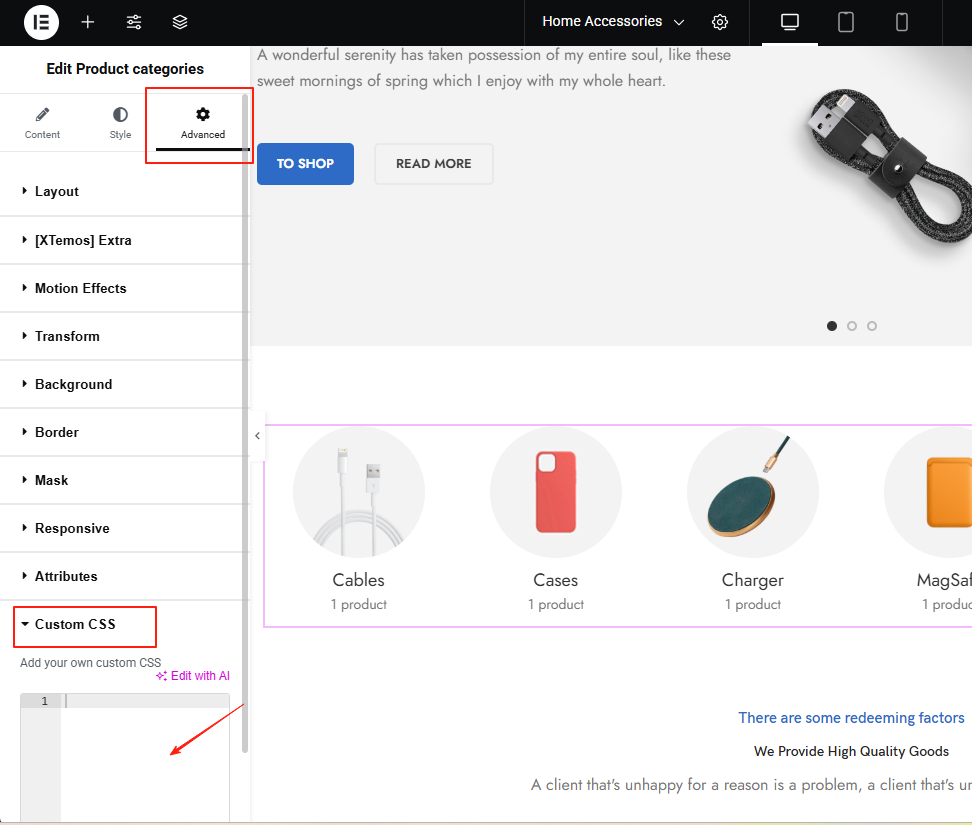
Task: Switch to tablet preview mode
Action: [846, 22]
